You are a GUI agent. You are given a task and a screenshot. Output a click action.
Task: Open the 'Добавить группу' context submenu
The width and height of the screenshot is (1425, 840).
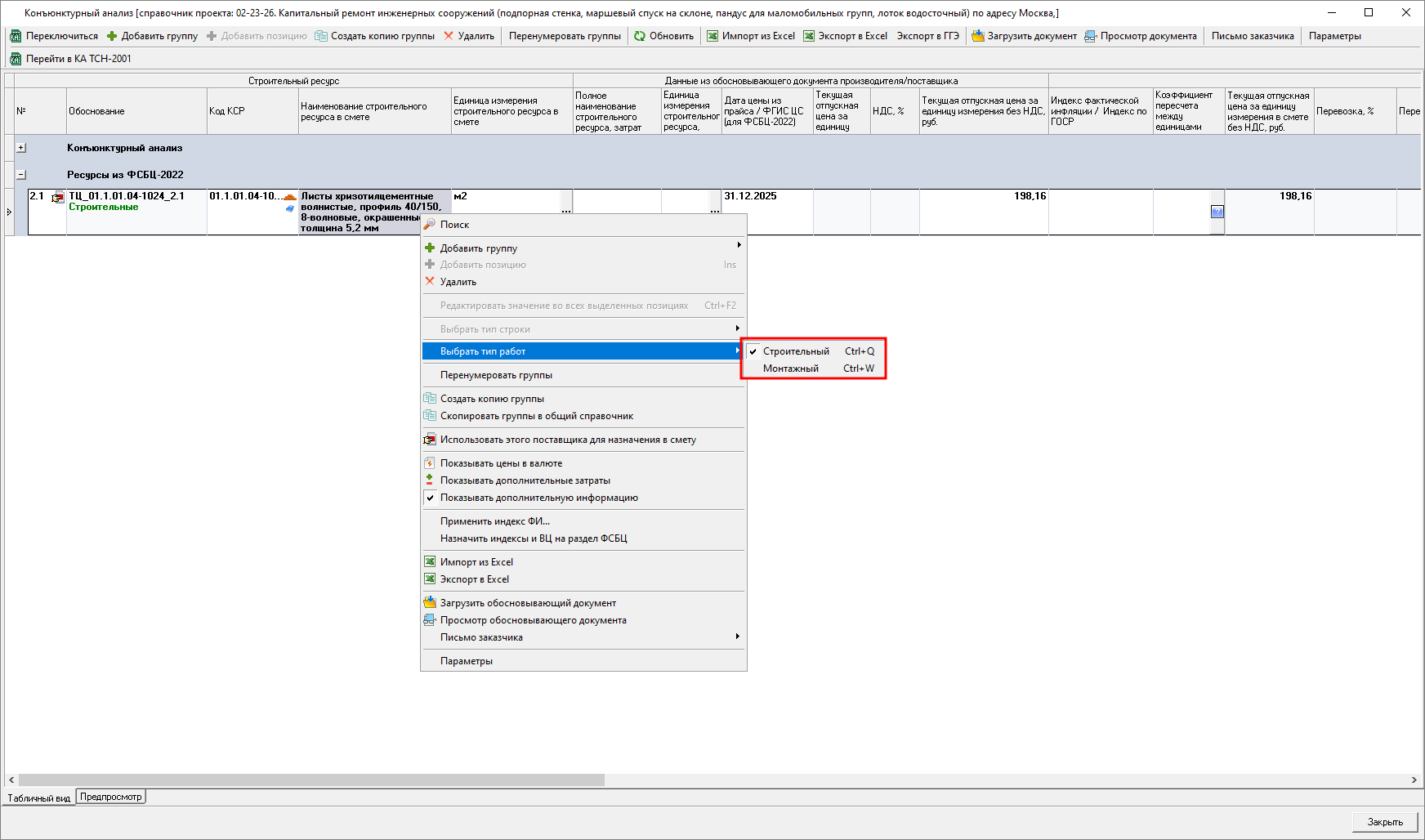click(x=479, y=248)
